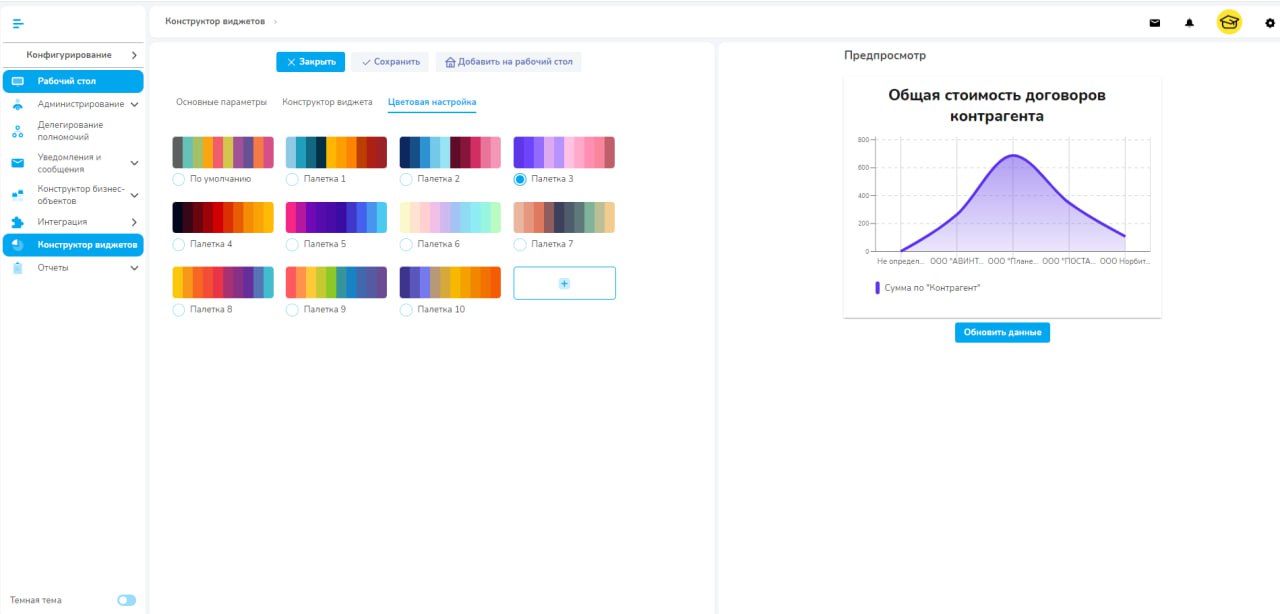The image size is (1280, 614).
Task: Select the По умолчанию radio button
Action: (179, 179)
